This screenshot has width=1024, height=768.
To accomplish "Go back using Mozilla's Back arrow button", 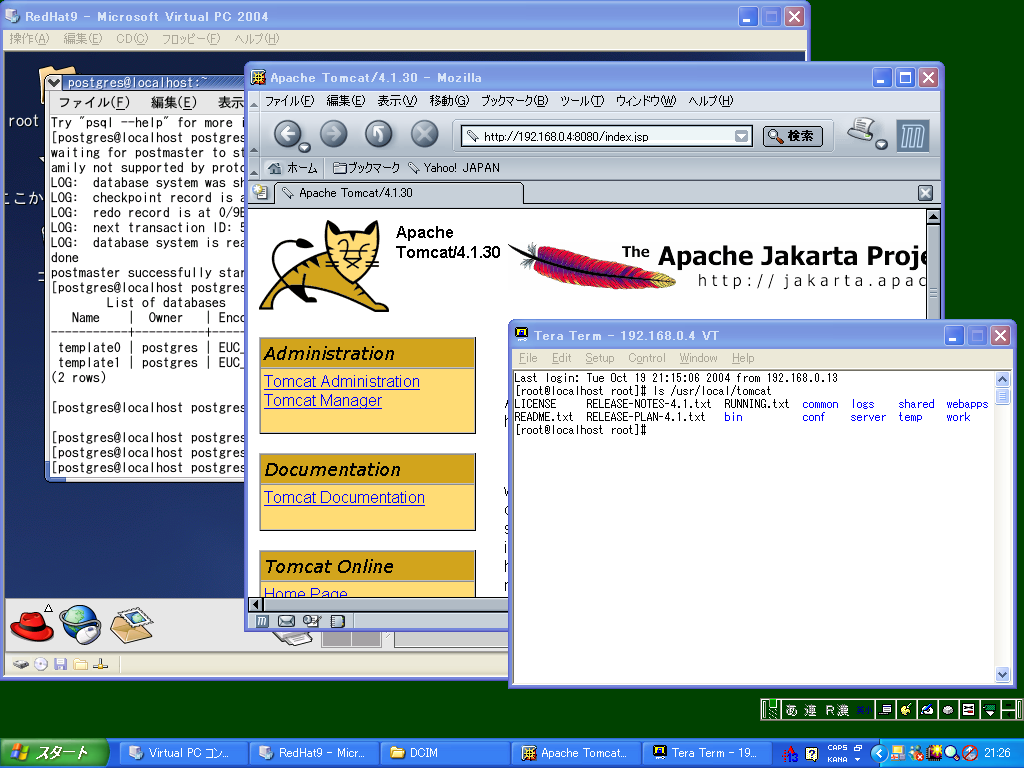I will coord(286,134).
